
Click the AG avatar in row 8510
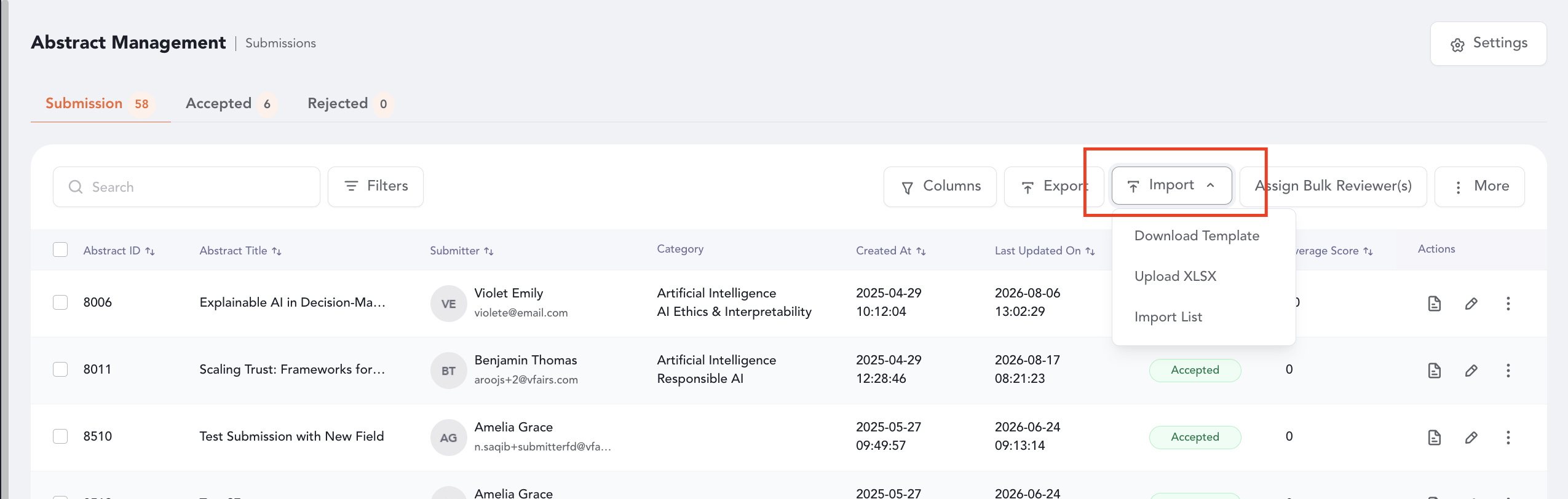click(448, 438)
